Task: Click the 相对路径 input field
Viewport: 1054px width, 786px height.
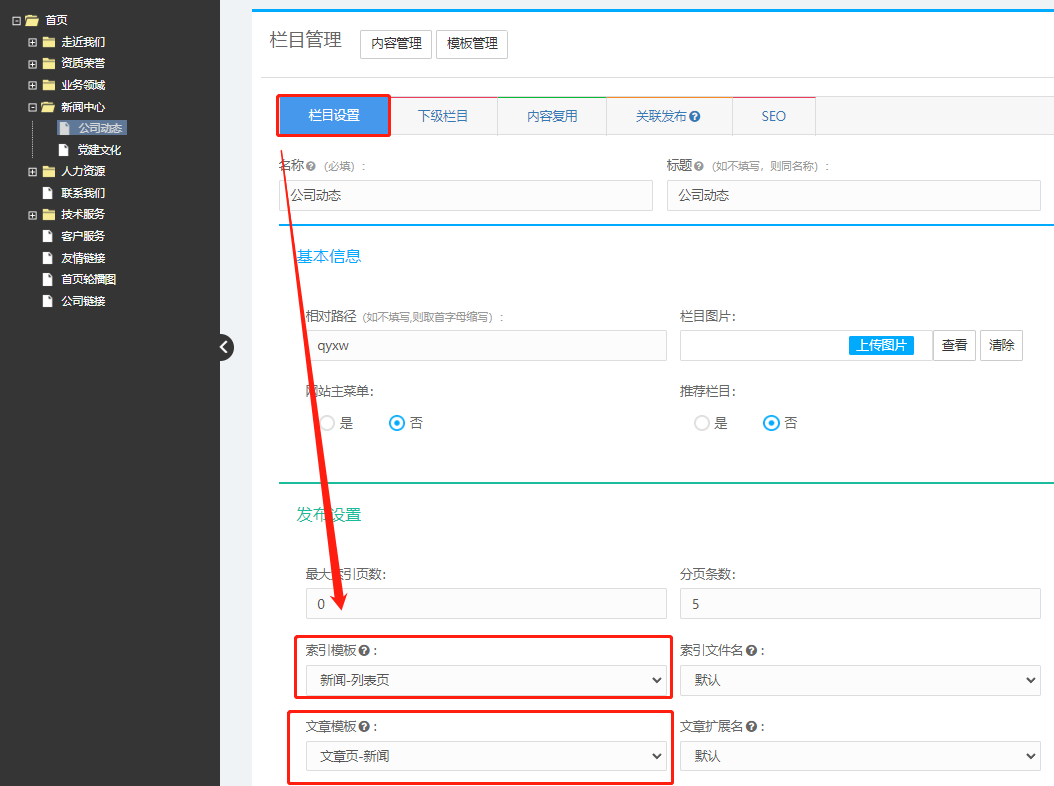Action: [x=486, y=345]
